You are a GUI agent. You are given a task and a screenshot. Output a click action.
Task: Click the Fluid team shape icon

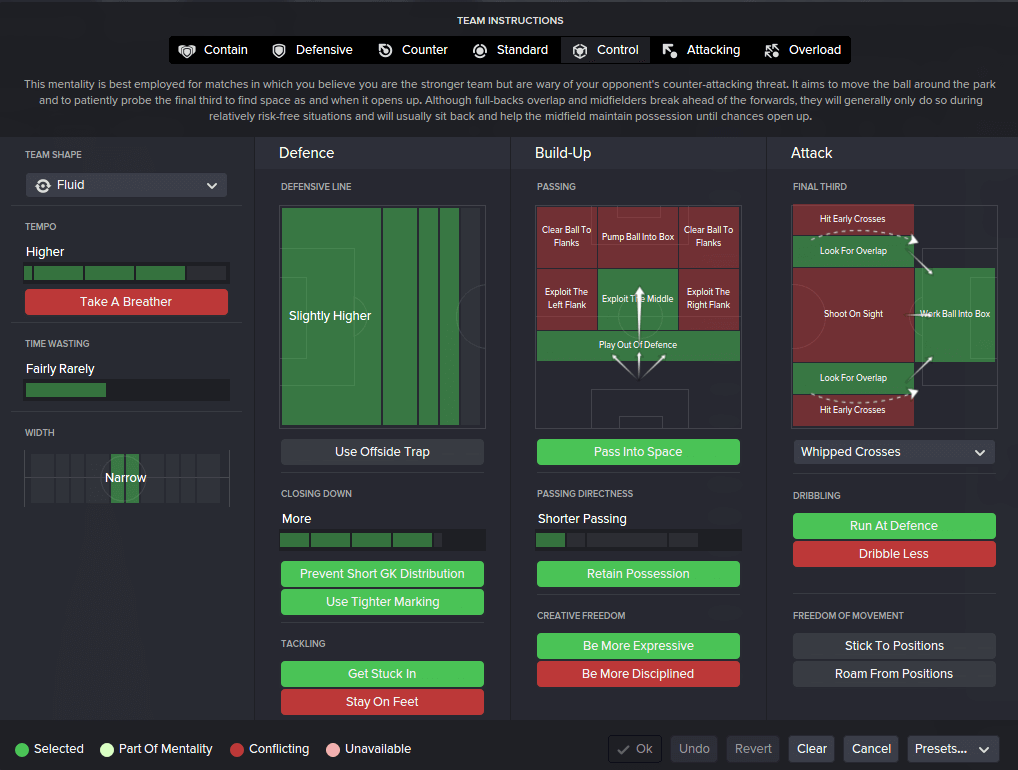pos(43,186)
